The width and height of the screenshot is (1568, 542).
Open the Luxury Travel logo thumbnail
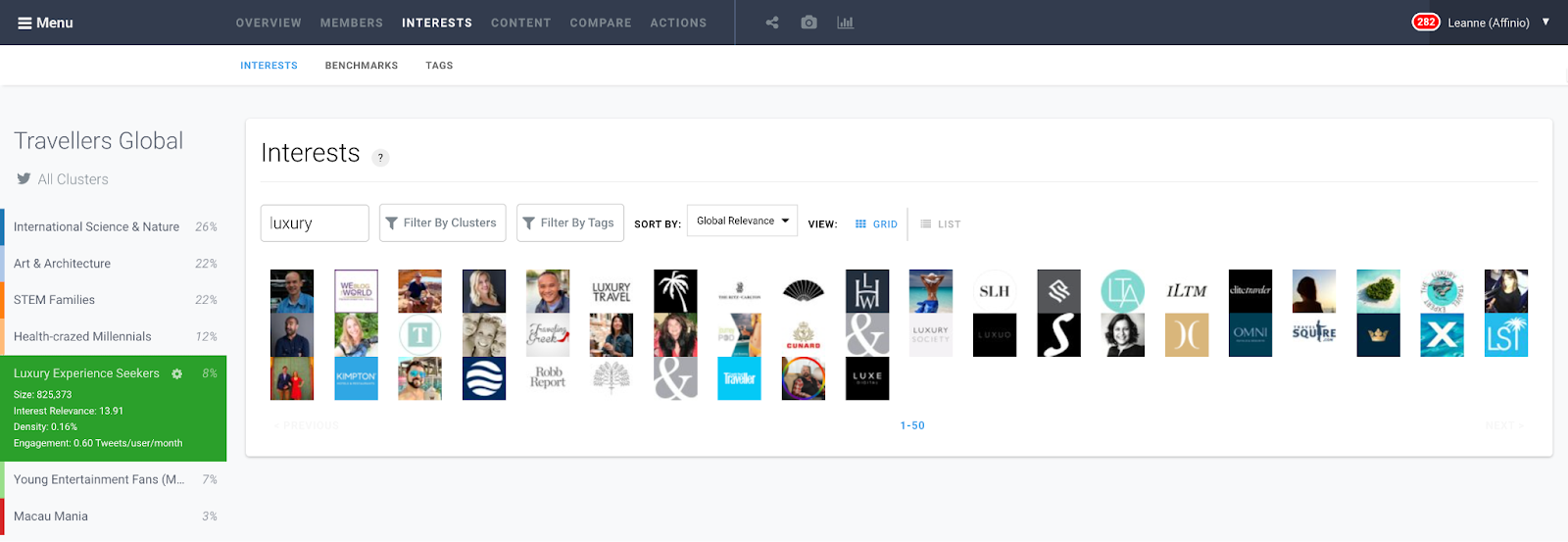pos(612,291)
